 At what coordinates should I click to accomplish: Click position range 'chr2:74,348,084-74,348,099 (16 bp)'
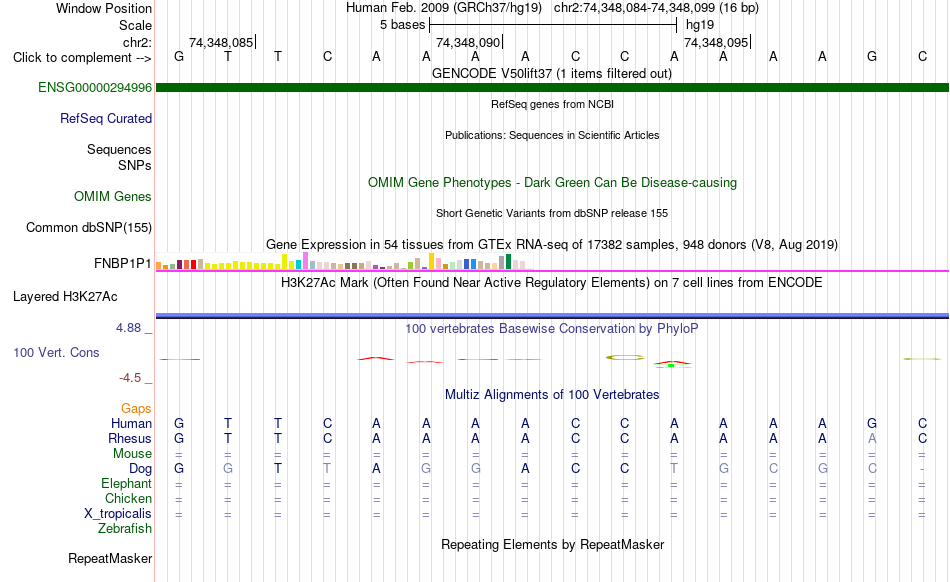[x=656, y=8]
